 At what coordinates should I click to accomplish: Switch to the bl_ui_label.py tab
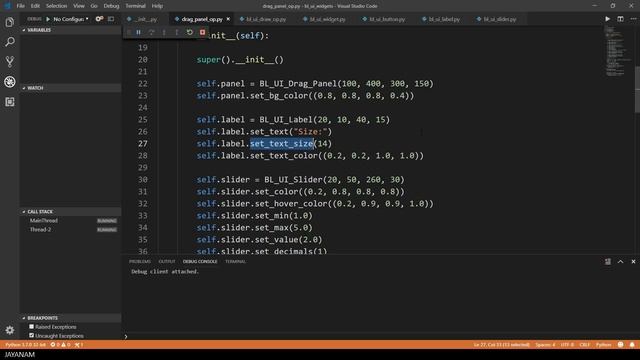point(444,19)
